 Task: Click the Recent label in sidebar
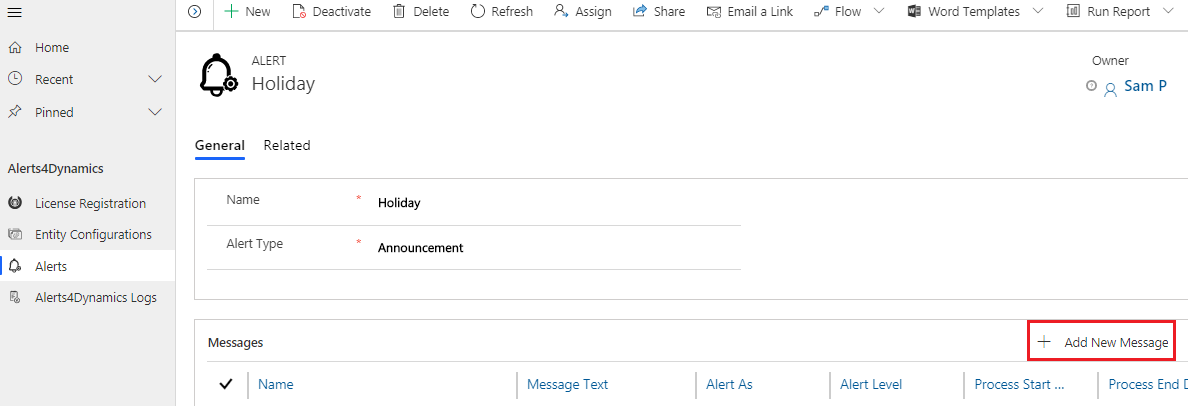[x=54, y=80]
